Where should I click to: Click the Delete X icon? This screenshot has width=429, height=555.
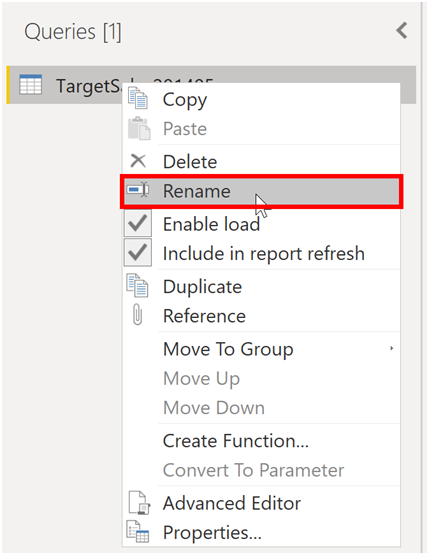click(x=138, y=161)
